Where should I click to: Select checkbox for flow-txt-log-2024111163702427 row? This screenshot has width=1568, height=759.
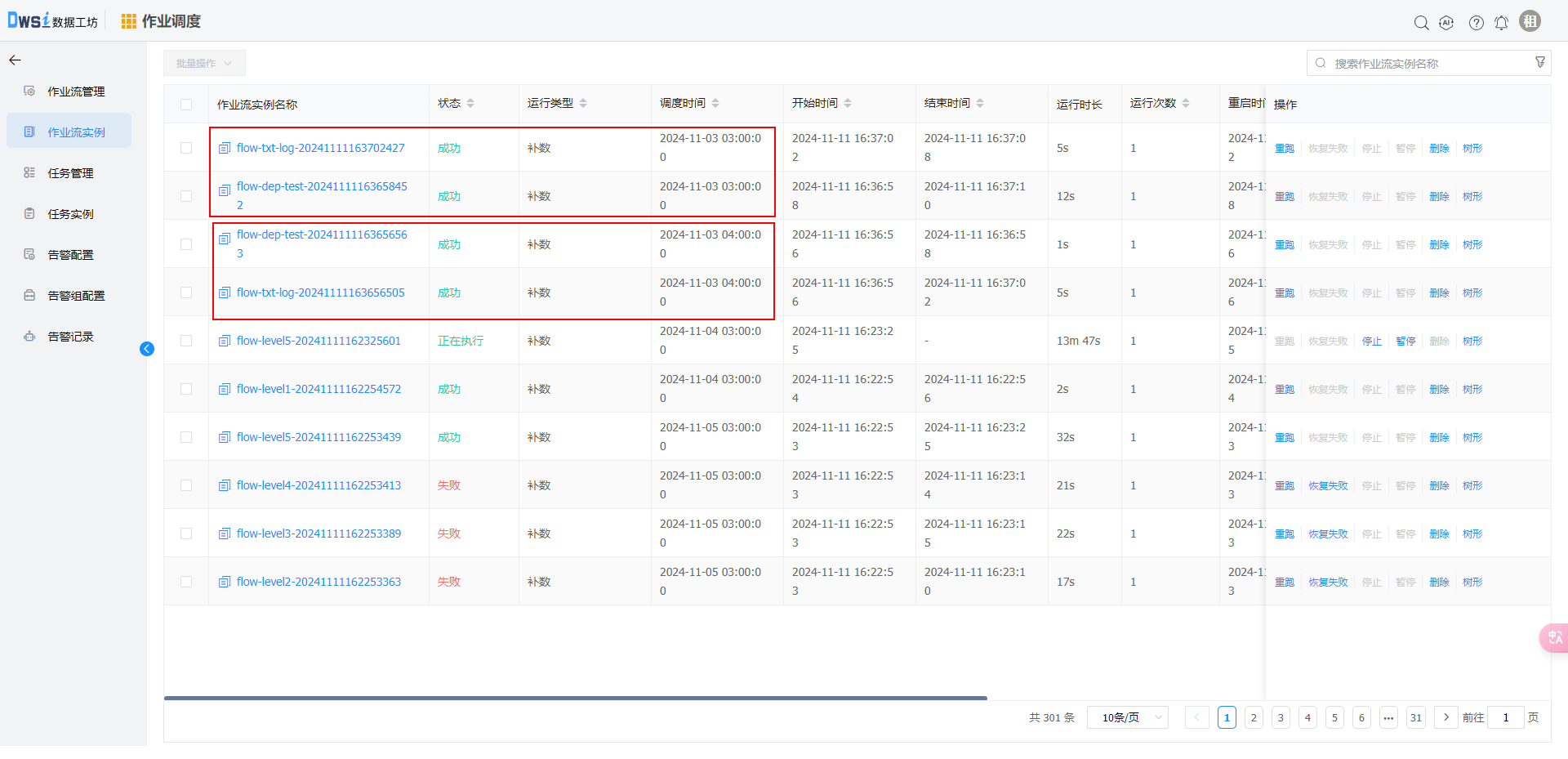tap(186, 148)
